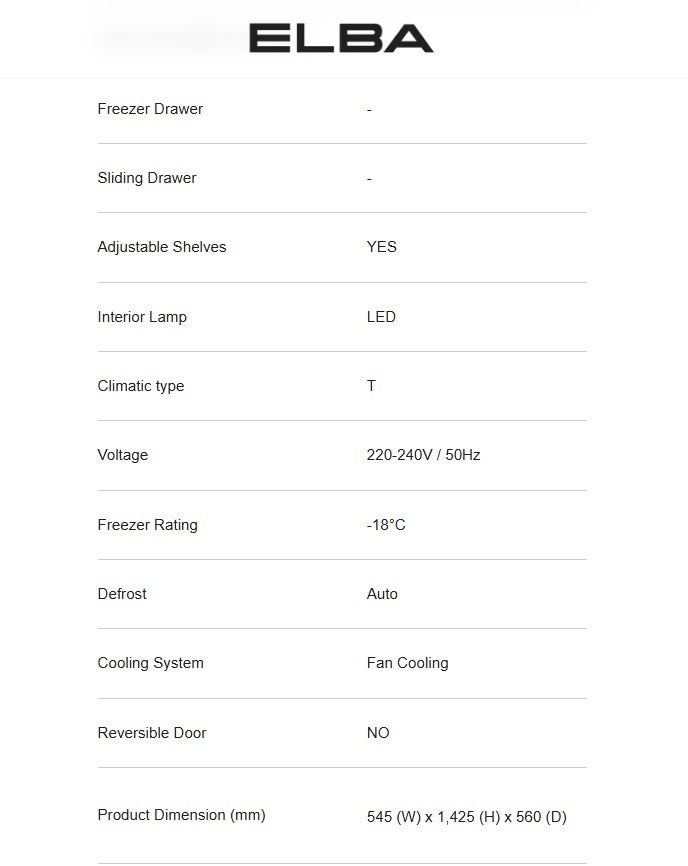Click the Adjustable Shelves label
This screenshot has height=866, width=688.
point(162,247)
